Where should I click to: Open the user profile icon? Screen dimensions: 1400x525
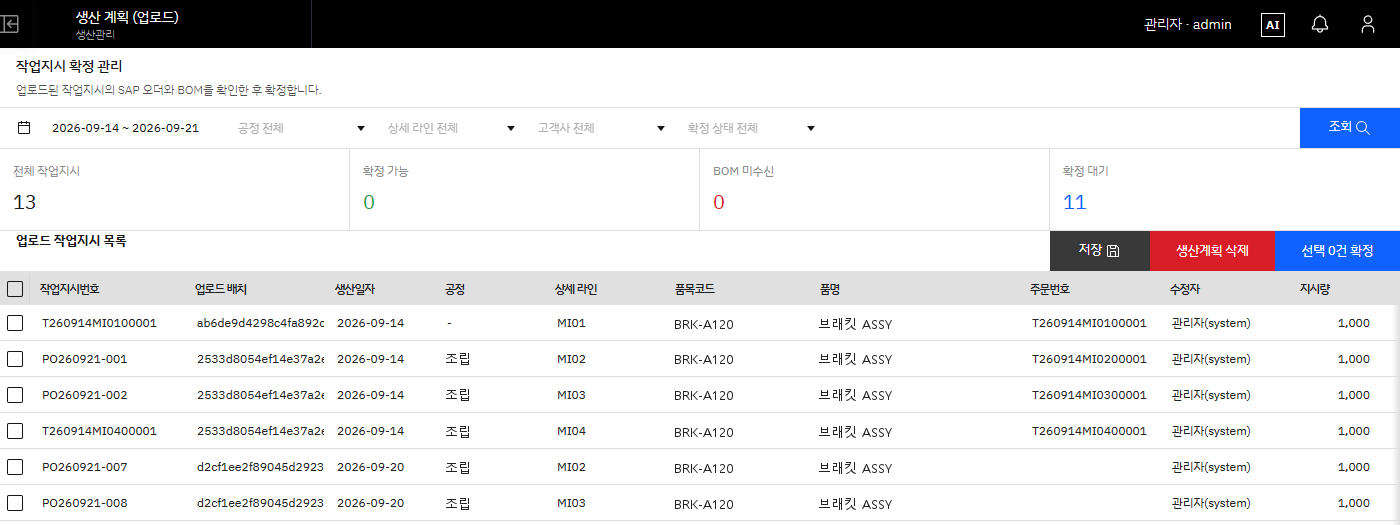coord(1368,25)
